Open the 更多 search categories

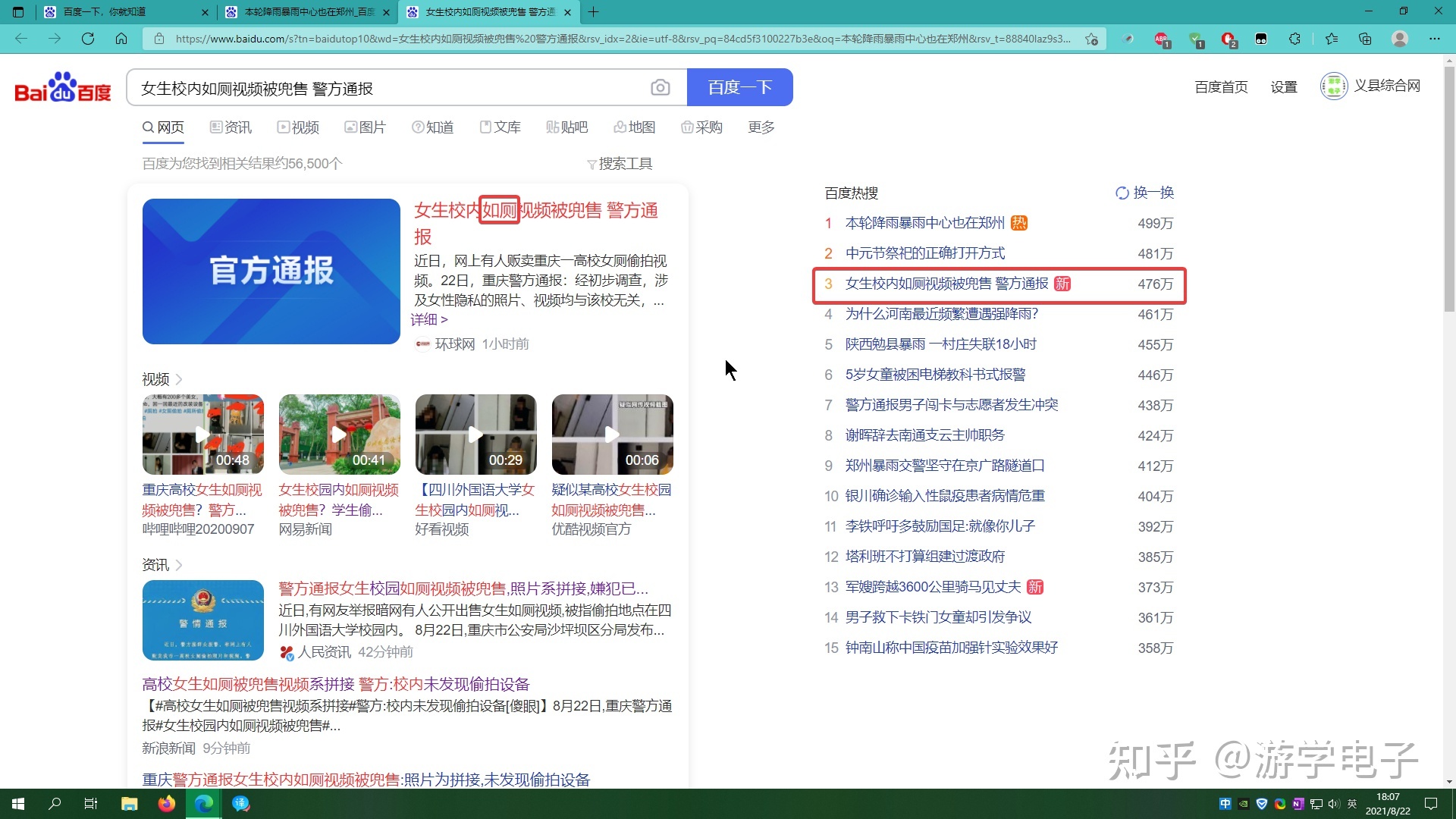tap(761, 127)
